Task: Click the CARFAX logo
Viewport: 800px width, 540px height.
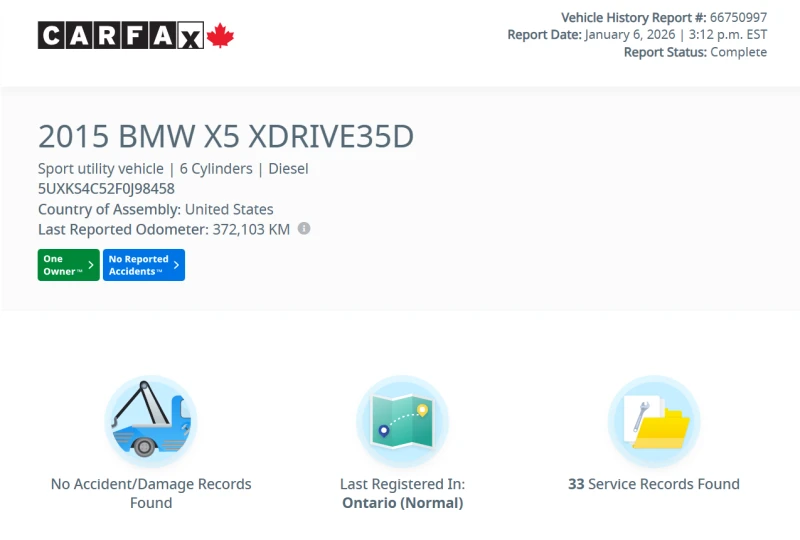Action: (x=136, y=35)
